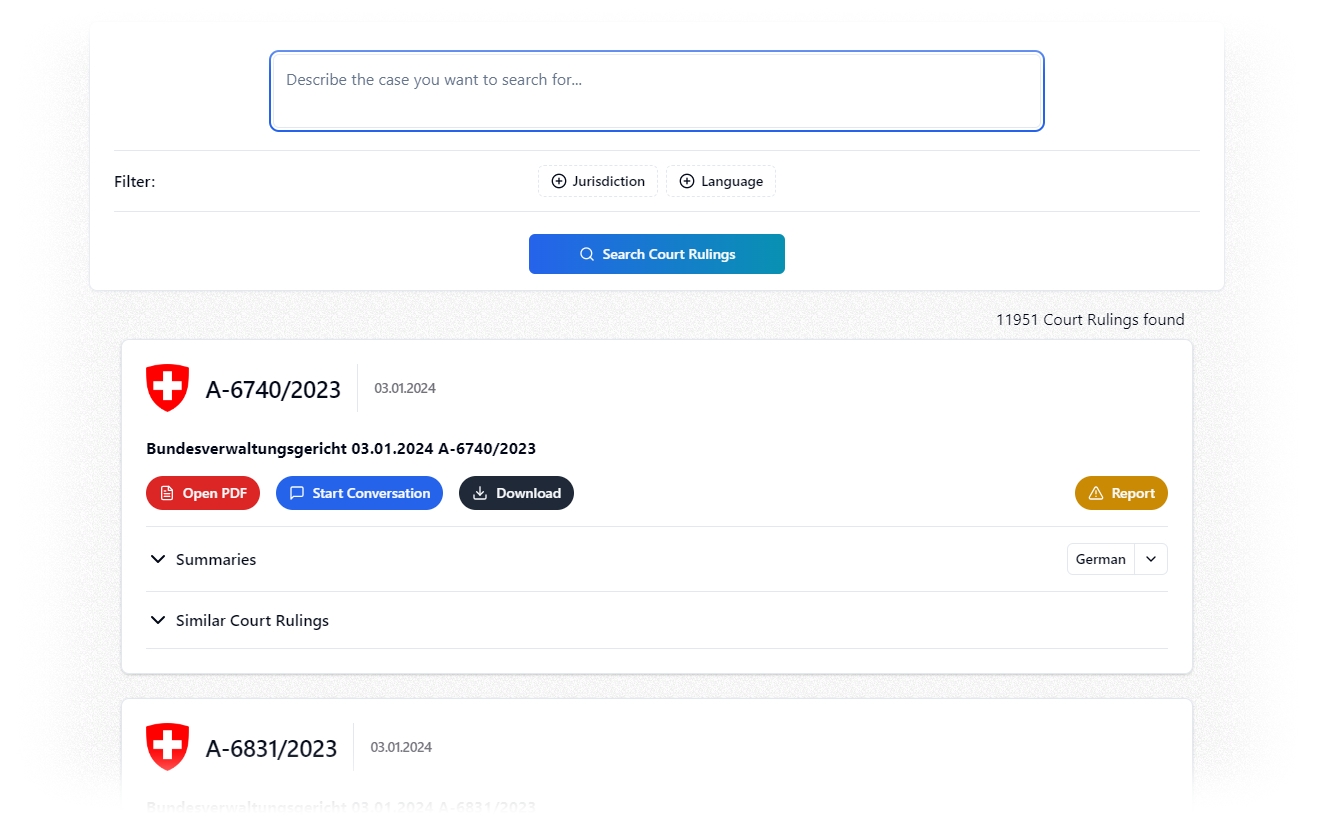The image size is (1317, 819).
Task: Click the chevron next to German
Action: pos(1151,559)
